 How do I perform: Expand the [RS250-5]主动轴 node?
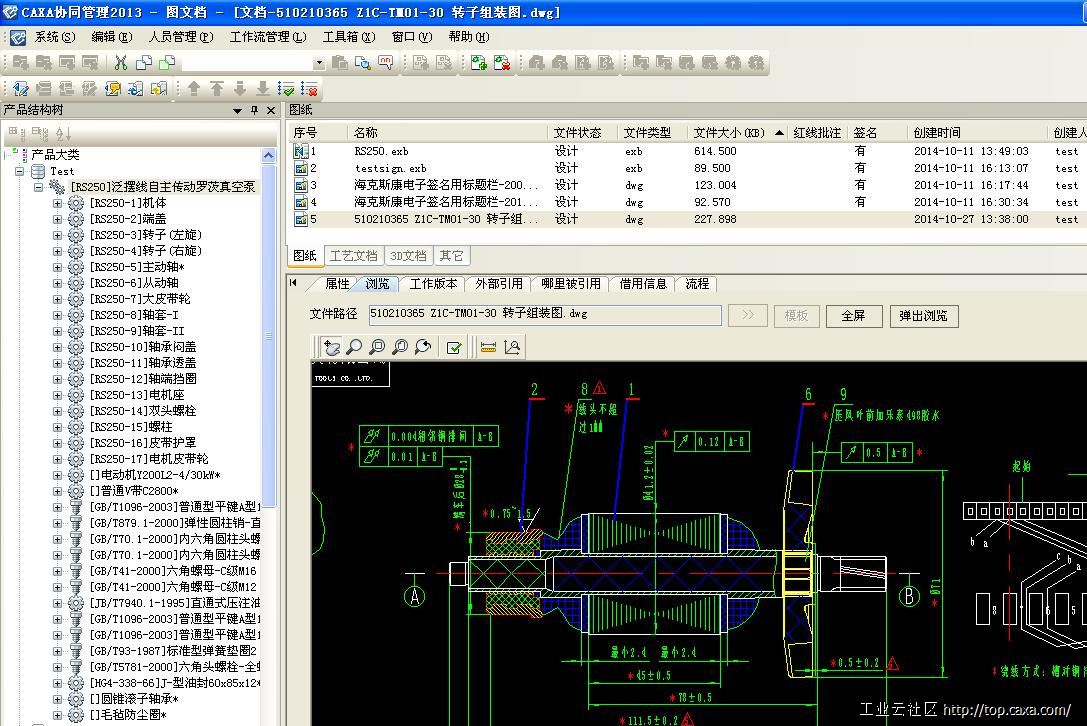(58, 267)
